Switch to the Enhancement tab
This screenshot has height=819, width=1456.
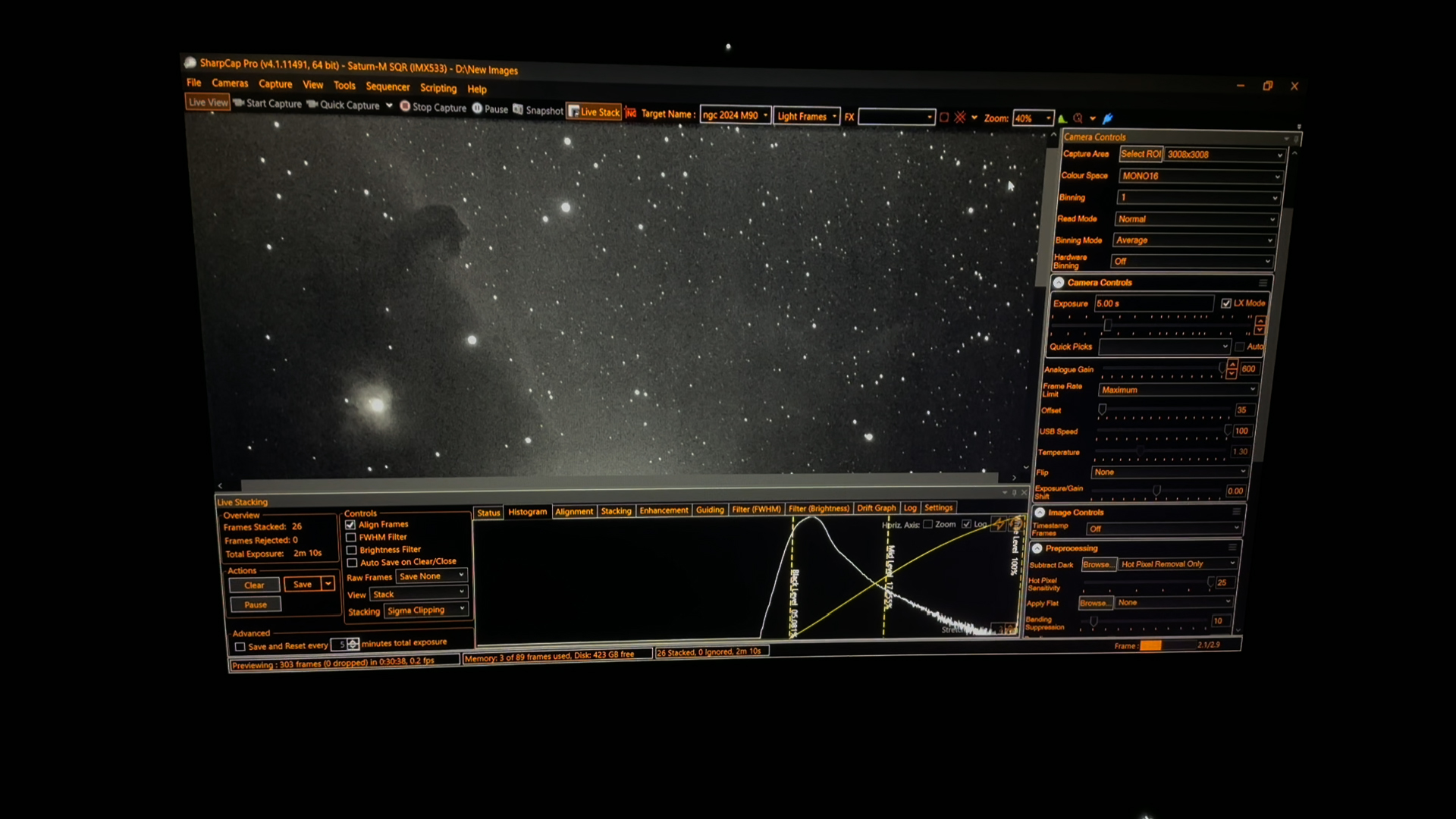(664, 510)
